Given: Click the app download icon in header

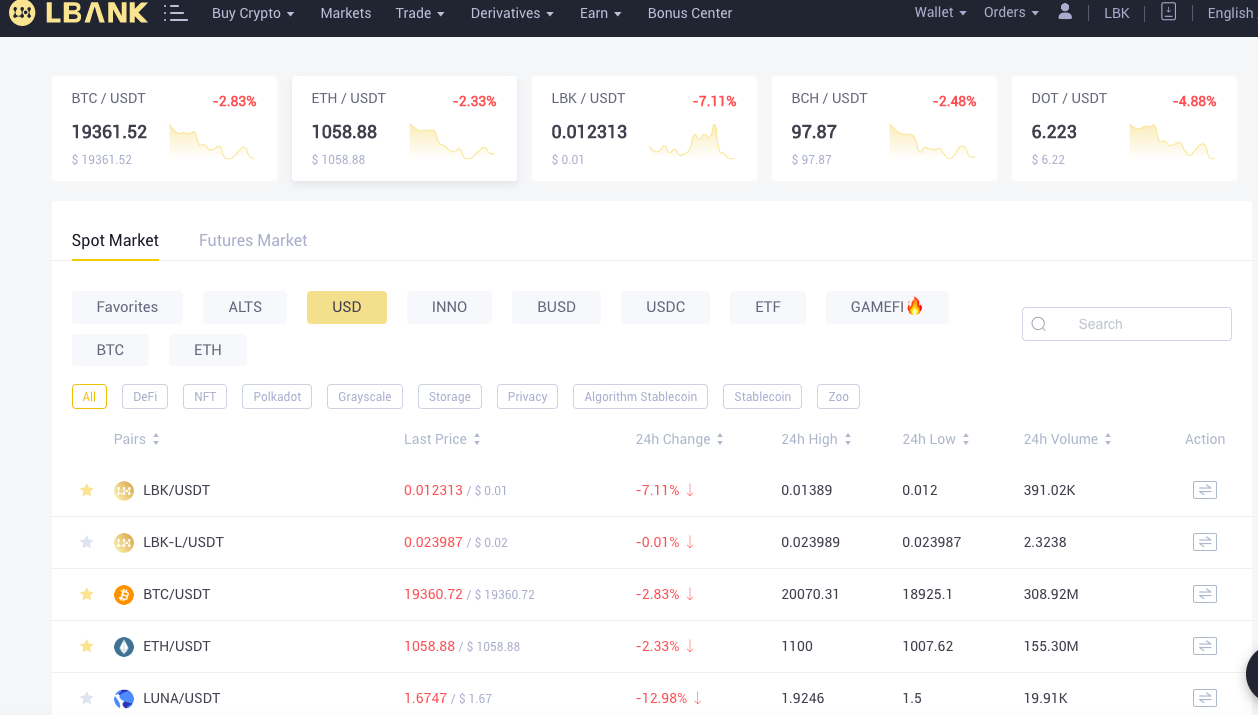Looking at the screenshot, I should (1168, 12).
